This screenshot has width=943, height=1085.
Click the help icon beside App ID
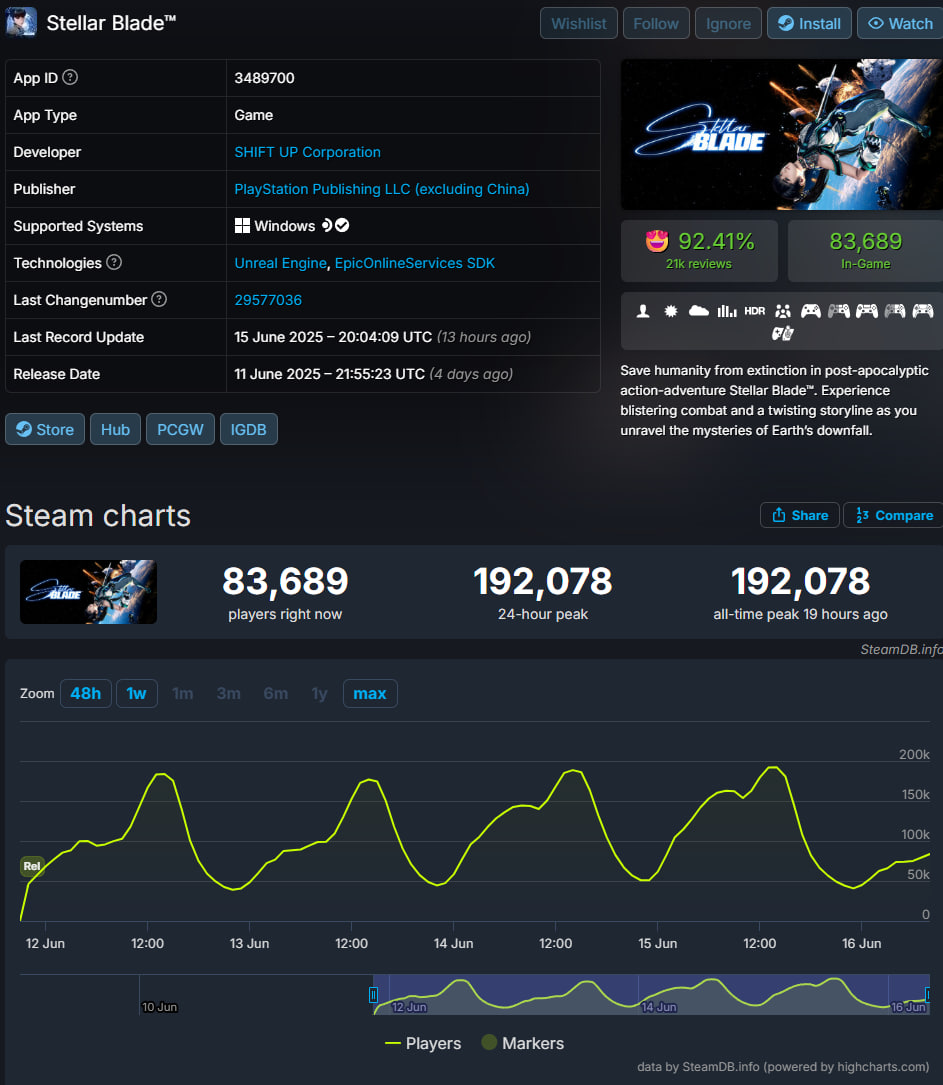click(x=70, y=78)
